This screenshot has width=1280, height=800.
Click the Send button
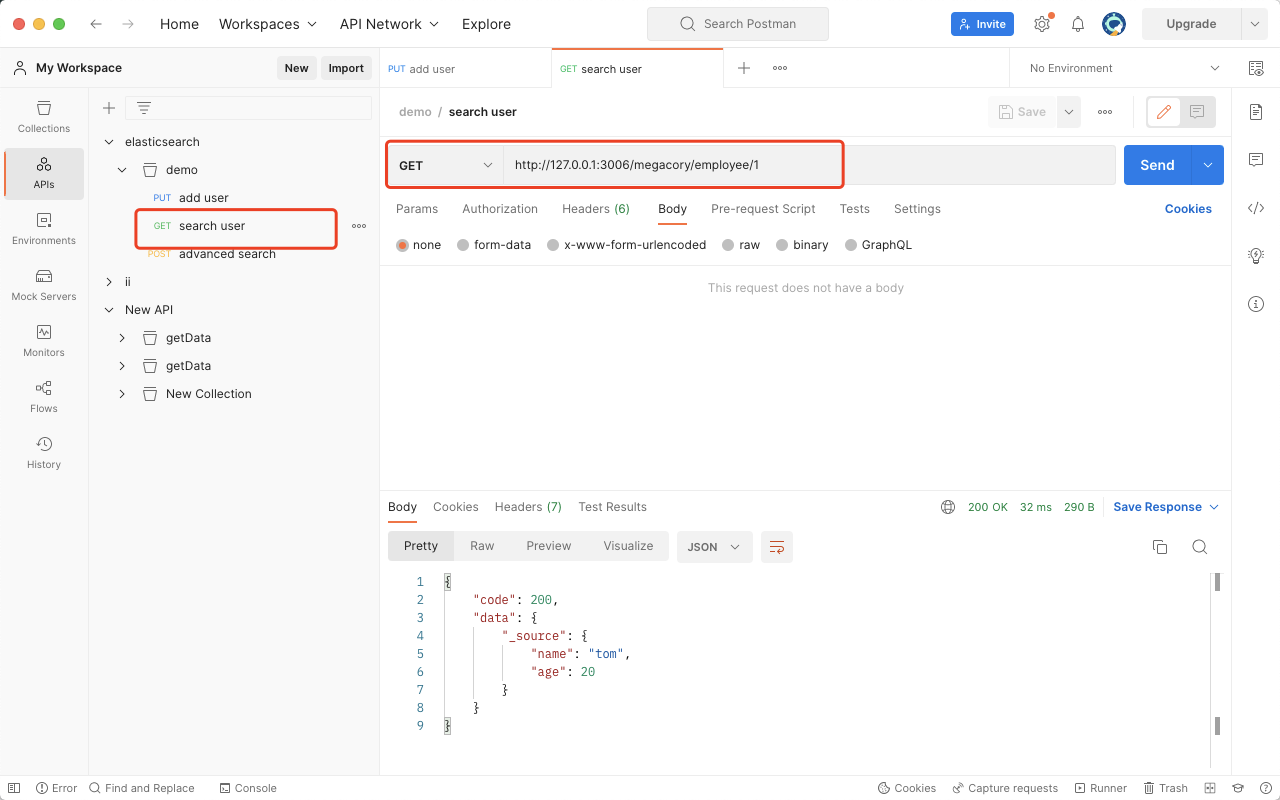point(1157,164)
